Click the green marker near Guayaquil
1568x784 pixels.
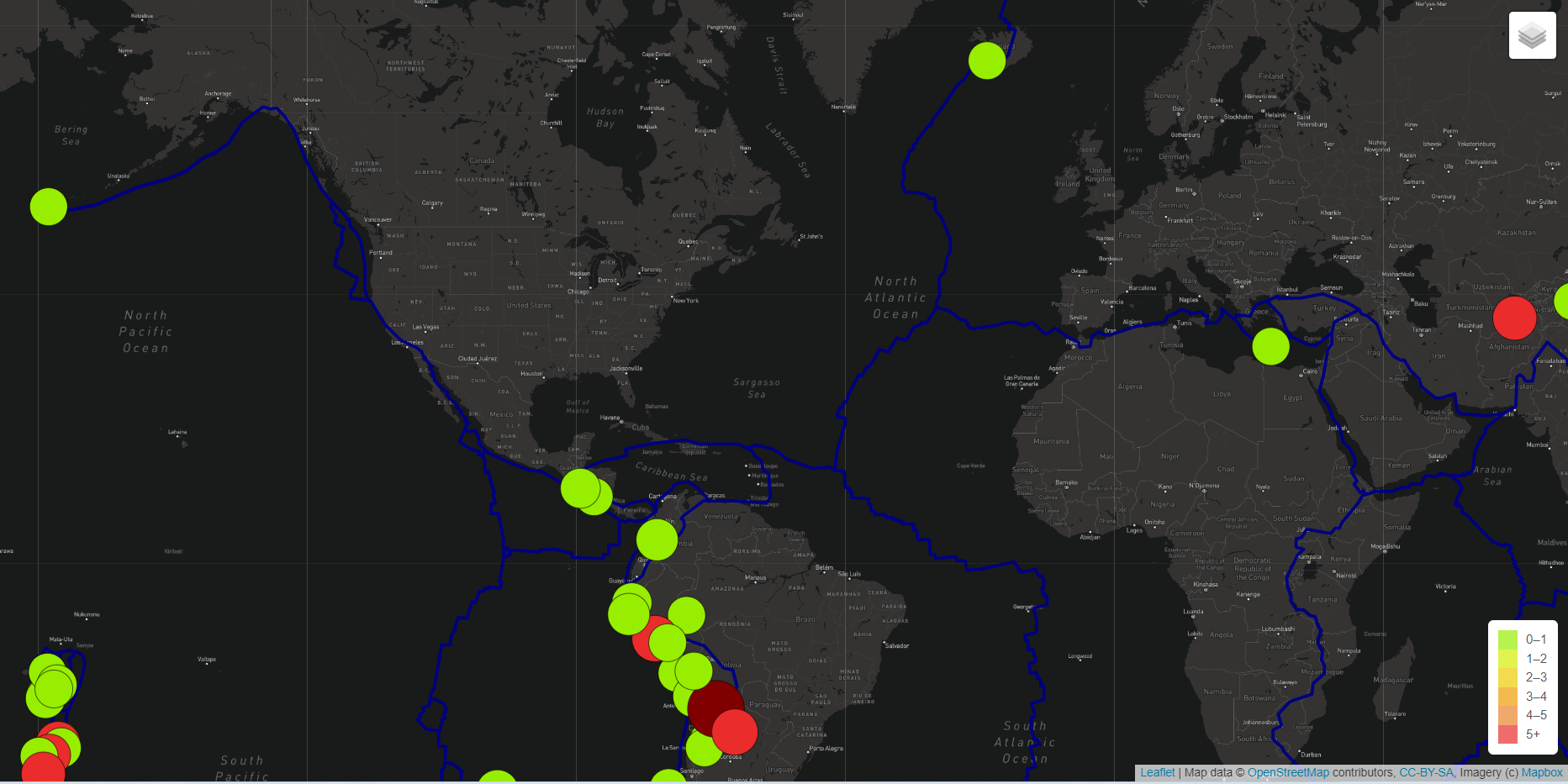[629, 613]
